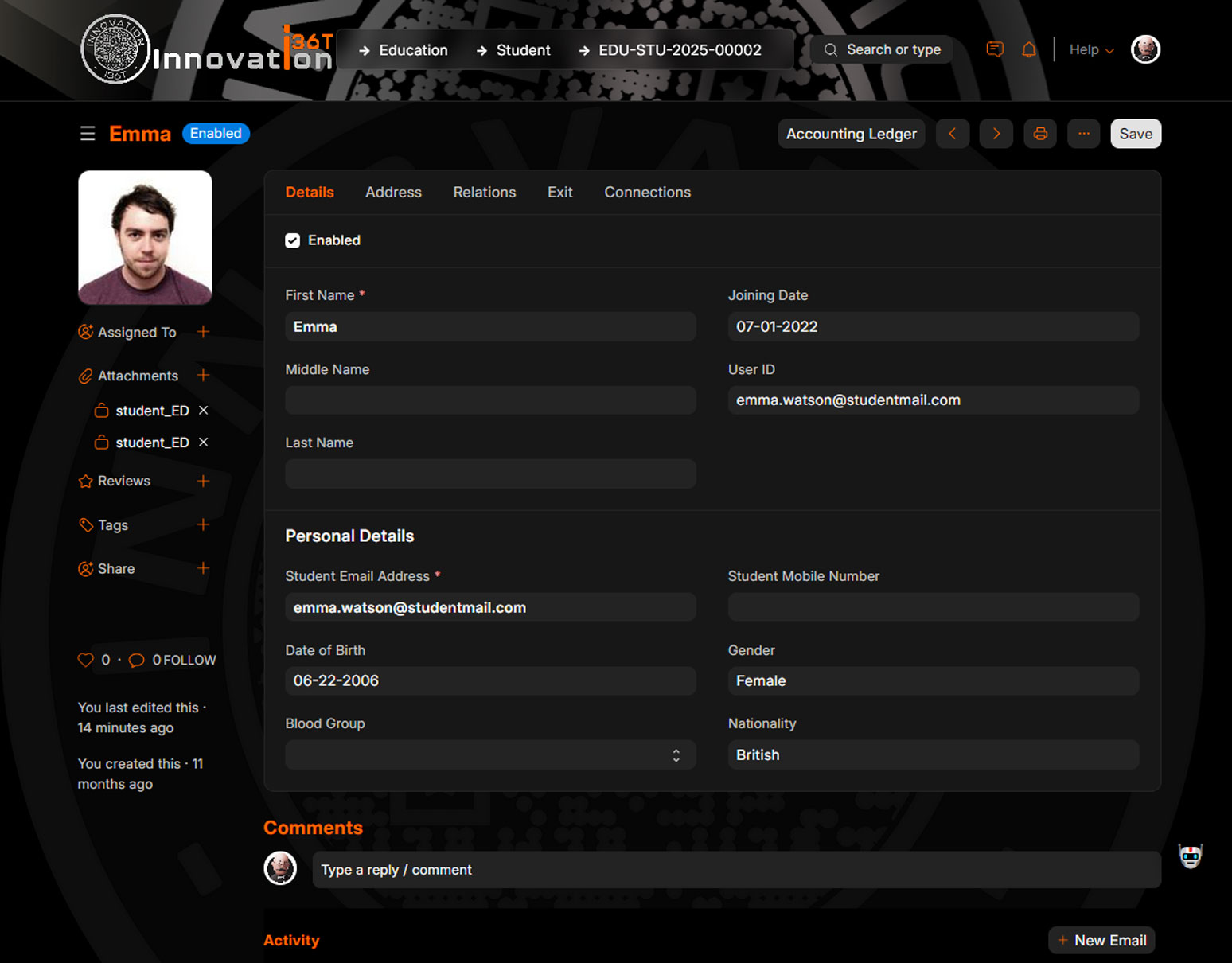The width and height of the screenshot is (1232, 963).
Task: Toggle the sidebar hamburger menu
Action: tap(88, 134)
